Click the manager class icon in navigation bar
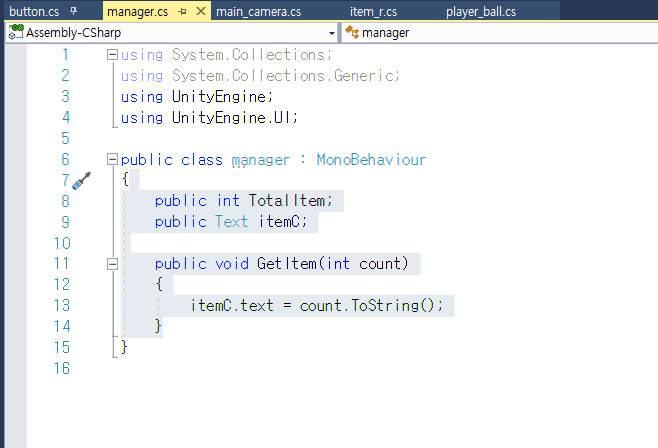Image resolution: width=658 pixels, height=448 pixels. pos(352,32)
